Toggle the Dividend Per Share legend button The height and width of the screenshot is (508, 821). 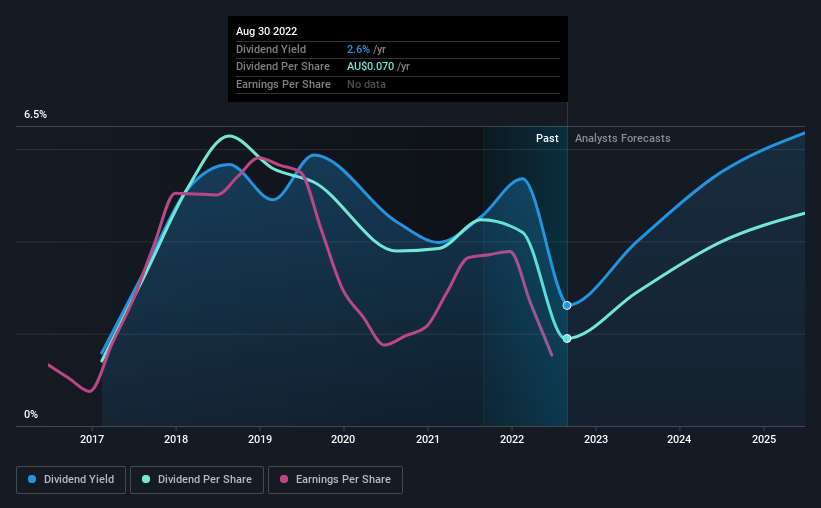point(197,480)
